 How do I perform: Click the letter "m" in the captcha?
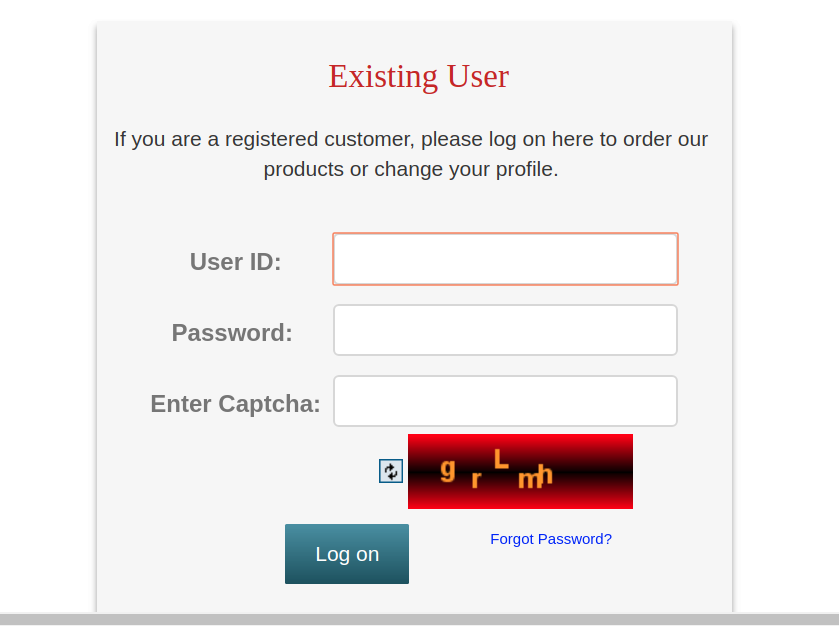(528, 480)
